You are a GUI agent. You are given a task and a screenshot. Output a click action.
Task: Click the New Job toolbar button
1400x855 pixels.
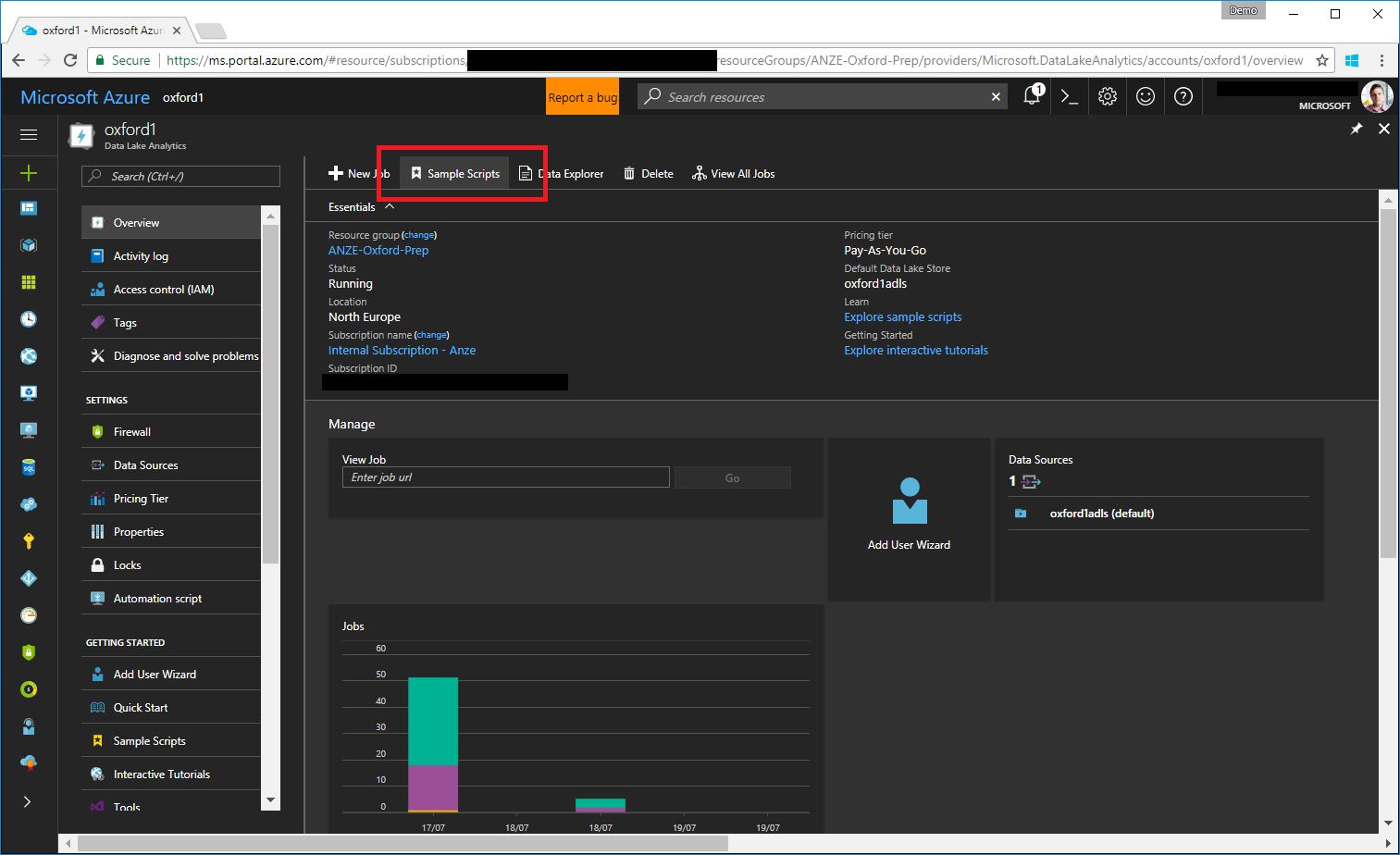click(x=359, y=173)
